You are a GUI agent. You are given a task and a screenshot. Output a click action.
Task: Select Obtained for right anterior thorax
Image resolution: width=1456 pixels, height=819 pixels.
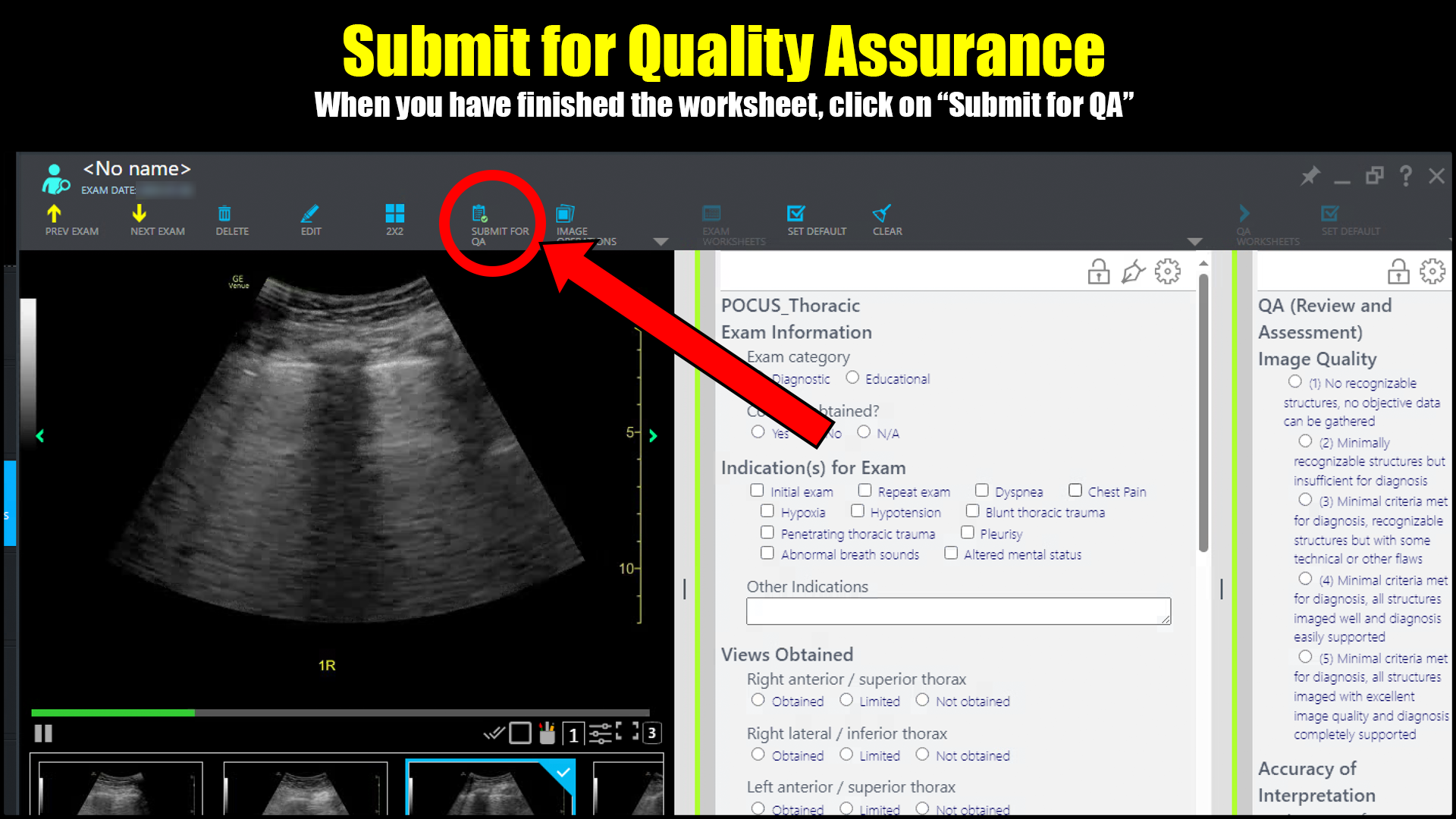click(x=758, y=700)
